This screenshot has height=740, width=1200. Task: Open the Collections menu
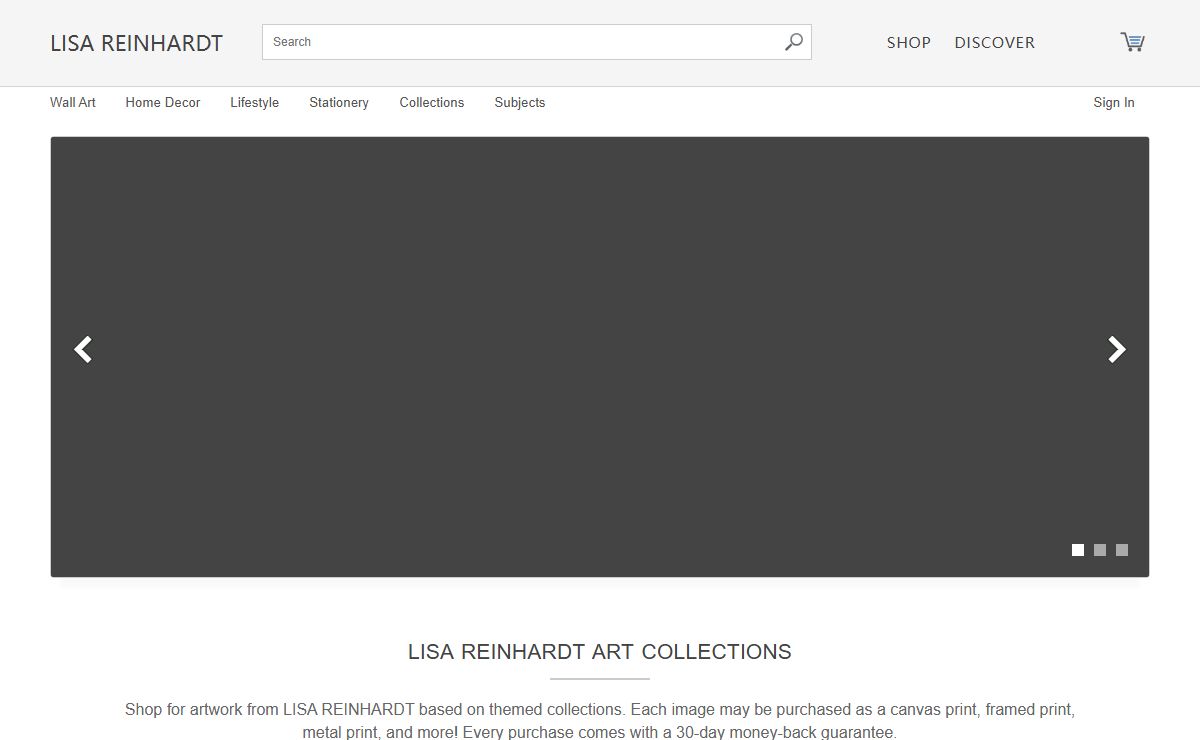click(432, 102)
